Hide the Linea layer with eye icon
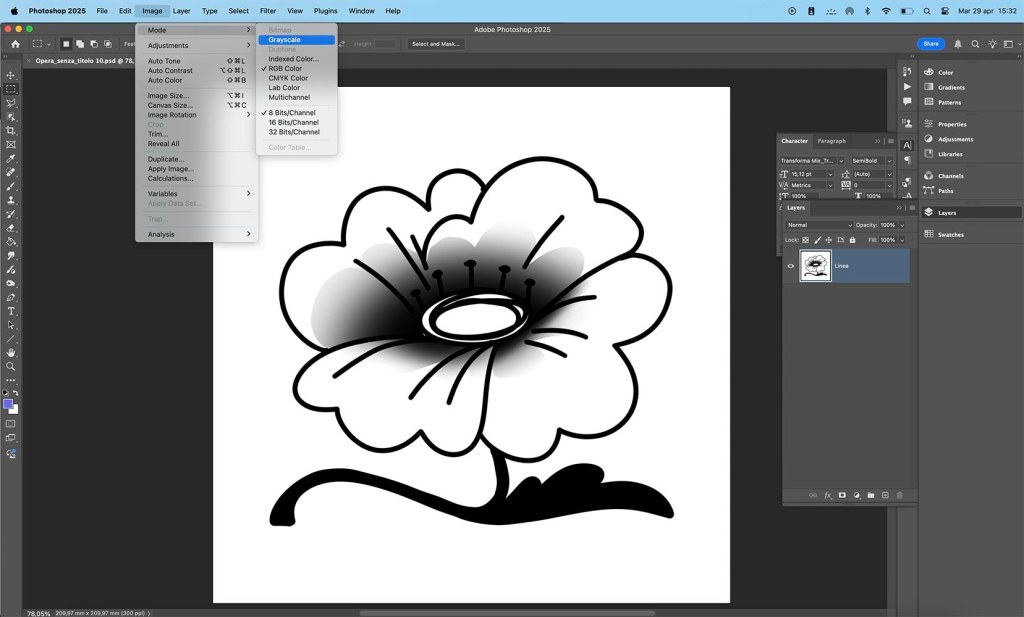This screenshot has height=617, width=1024. pos(790,266)
